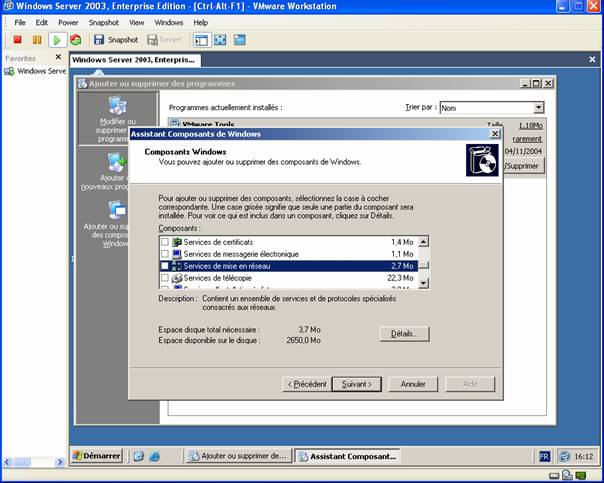604x483 pixels.
Task: Open the Démarrer start menu
Action: click(x=97, y=456)
